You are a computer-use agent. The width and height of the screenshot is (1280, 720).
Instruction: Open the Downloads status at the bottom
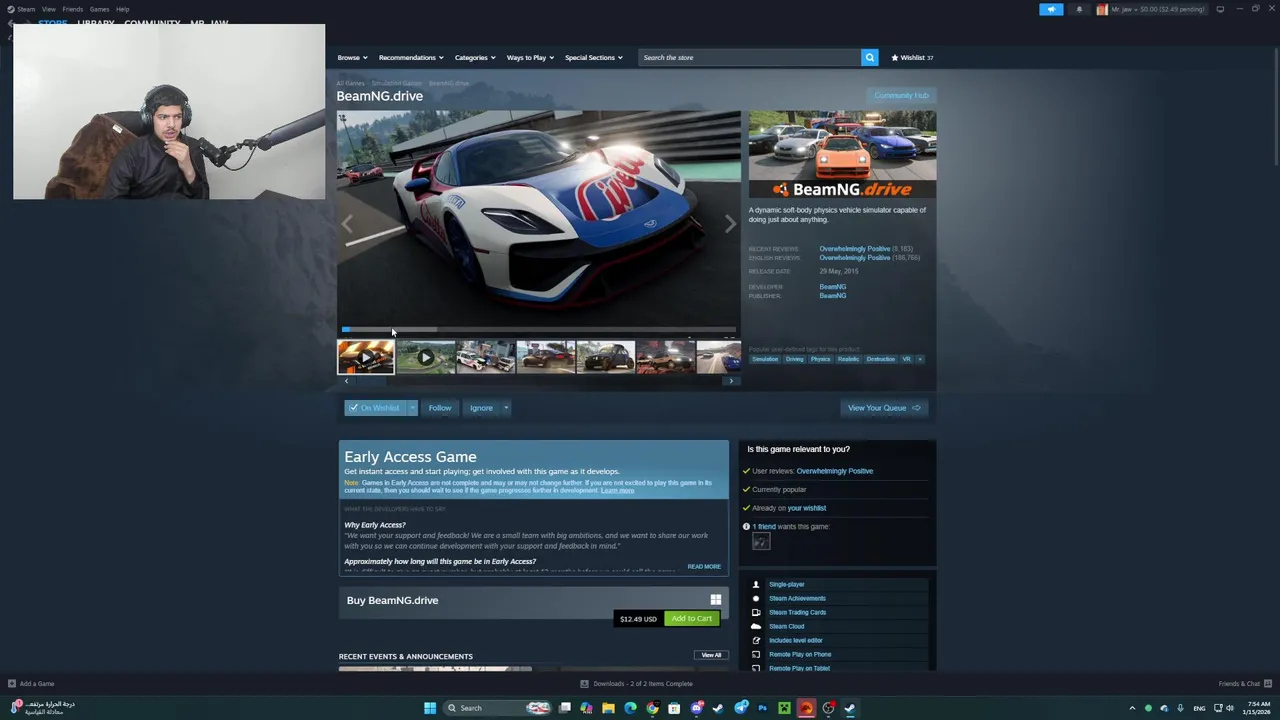click(x=636, y=684)
